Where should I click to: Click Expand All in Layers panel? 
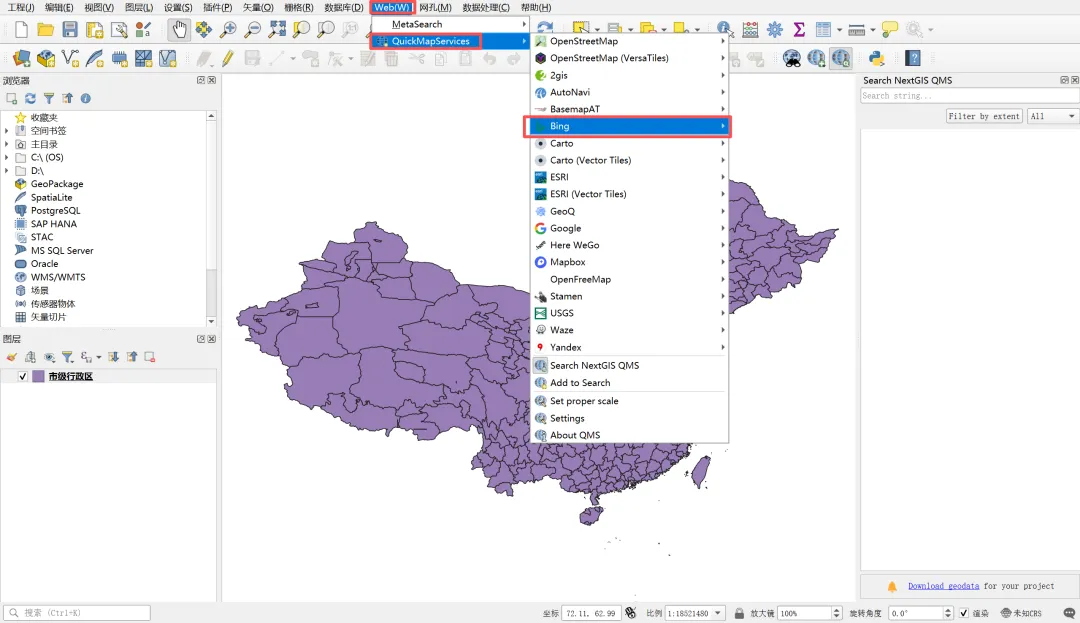(x=114, y=357)
